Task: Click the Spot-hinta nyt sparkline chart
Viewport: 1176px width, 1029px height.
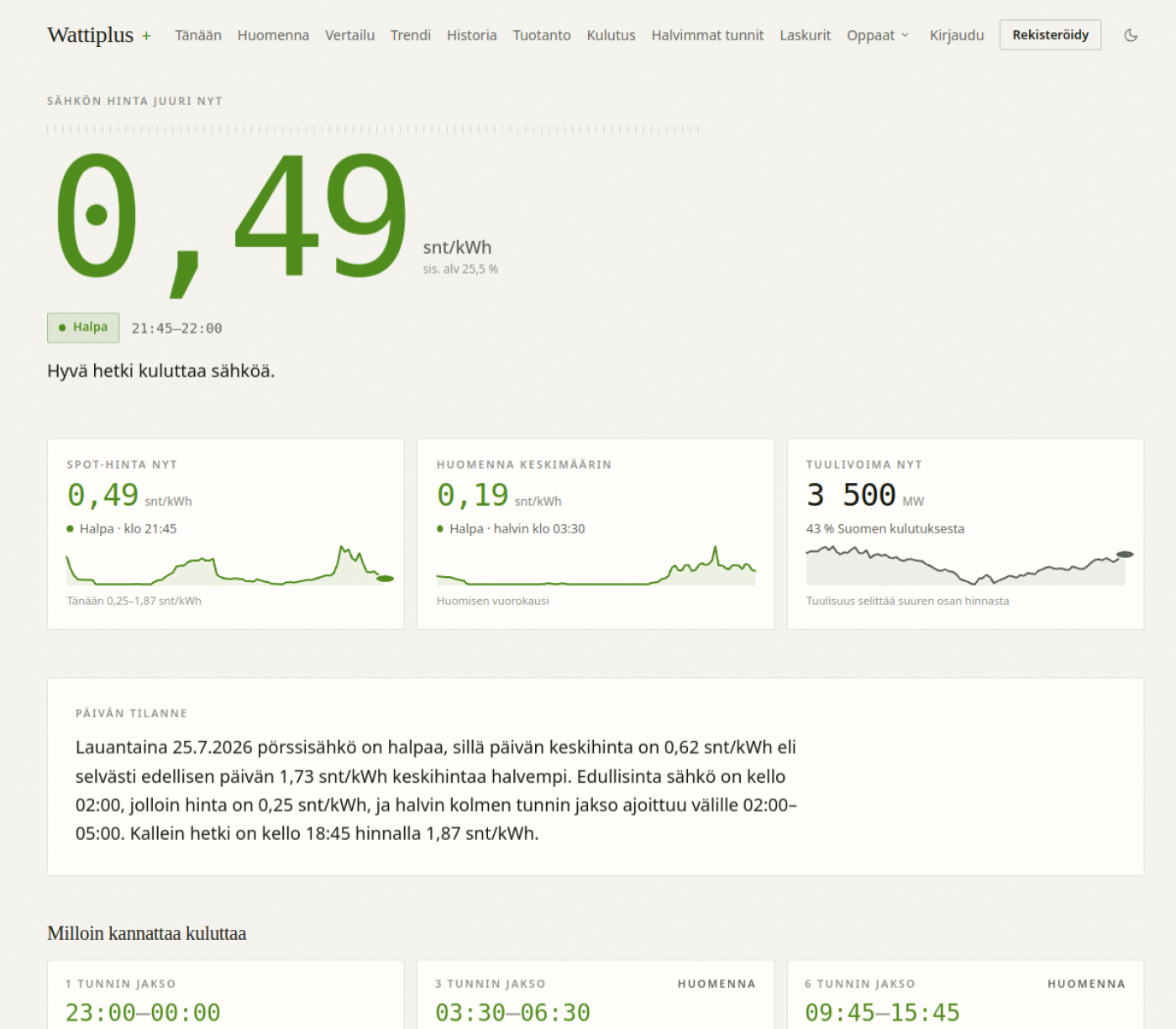Action: (230, 565)
